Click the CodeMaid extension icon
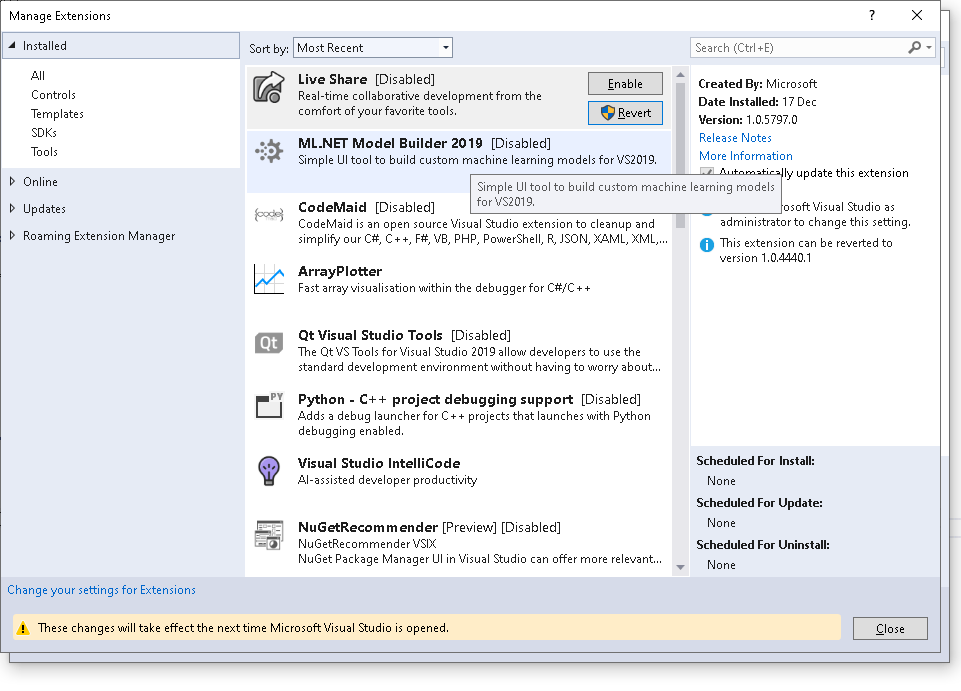 pos(269,215)
